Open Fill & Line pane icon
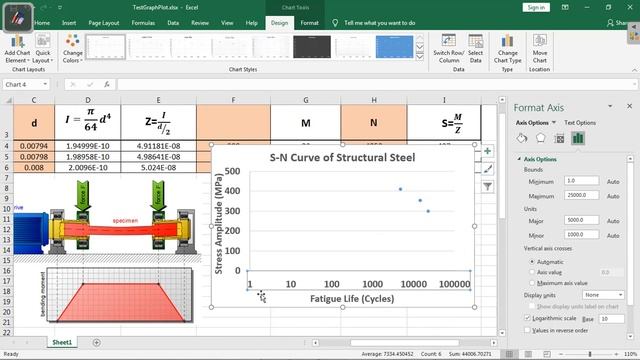This screenshot has height=360, width=640. 522,138
